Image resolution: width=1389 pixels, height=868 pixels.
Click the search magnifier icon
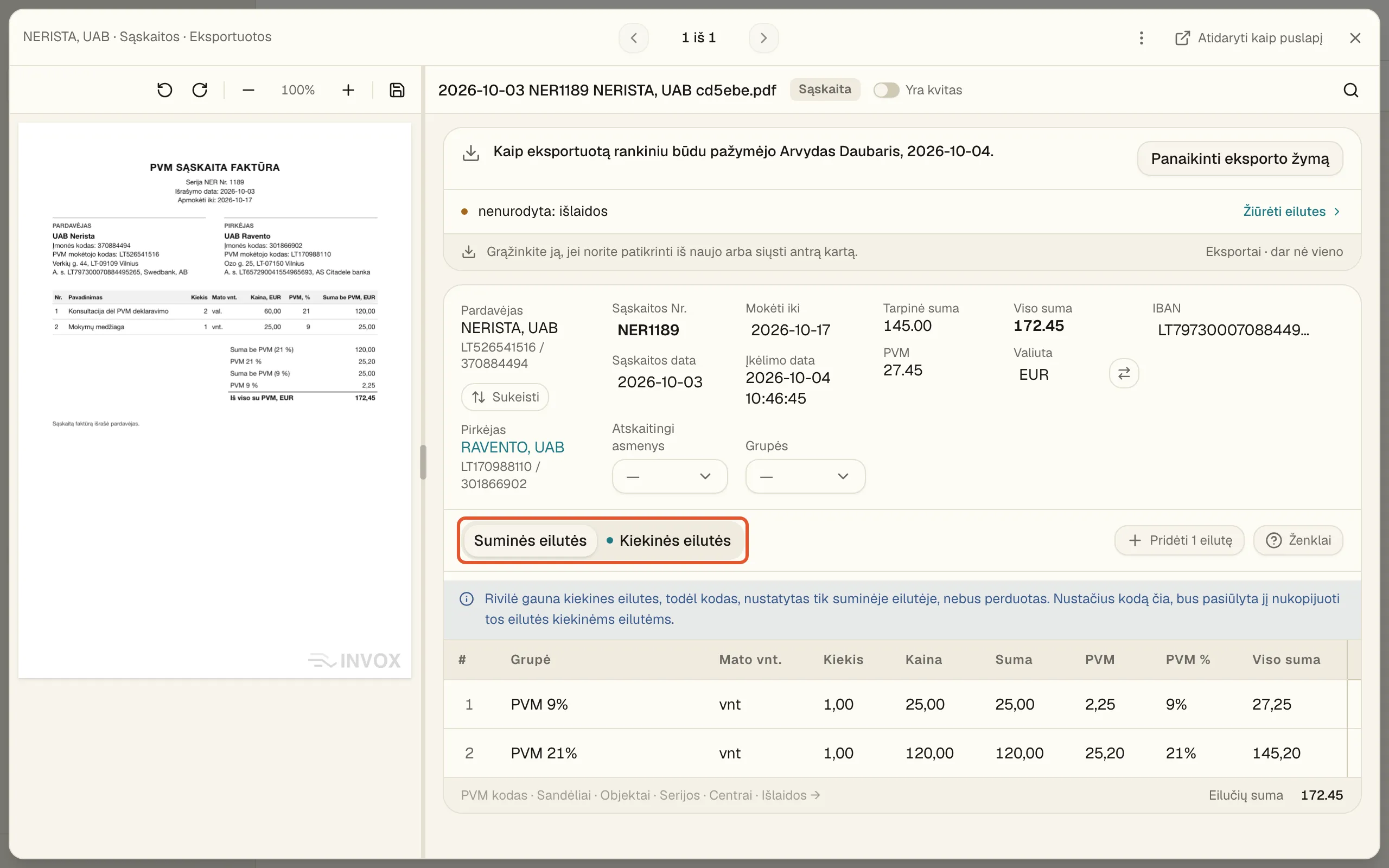click(x=1350, y=90)
